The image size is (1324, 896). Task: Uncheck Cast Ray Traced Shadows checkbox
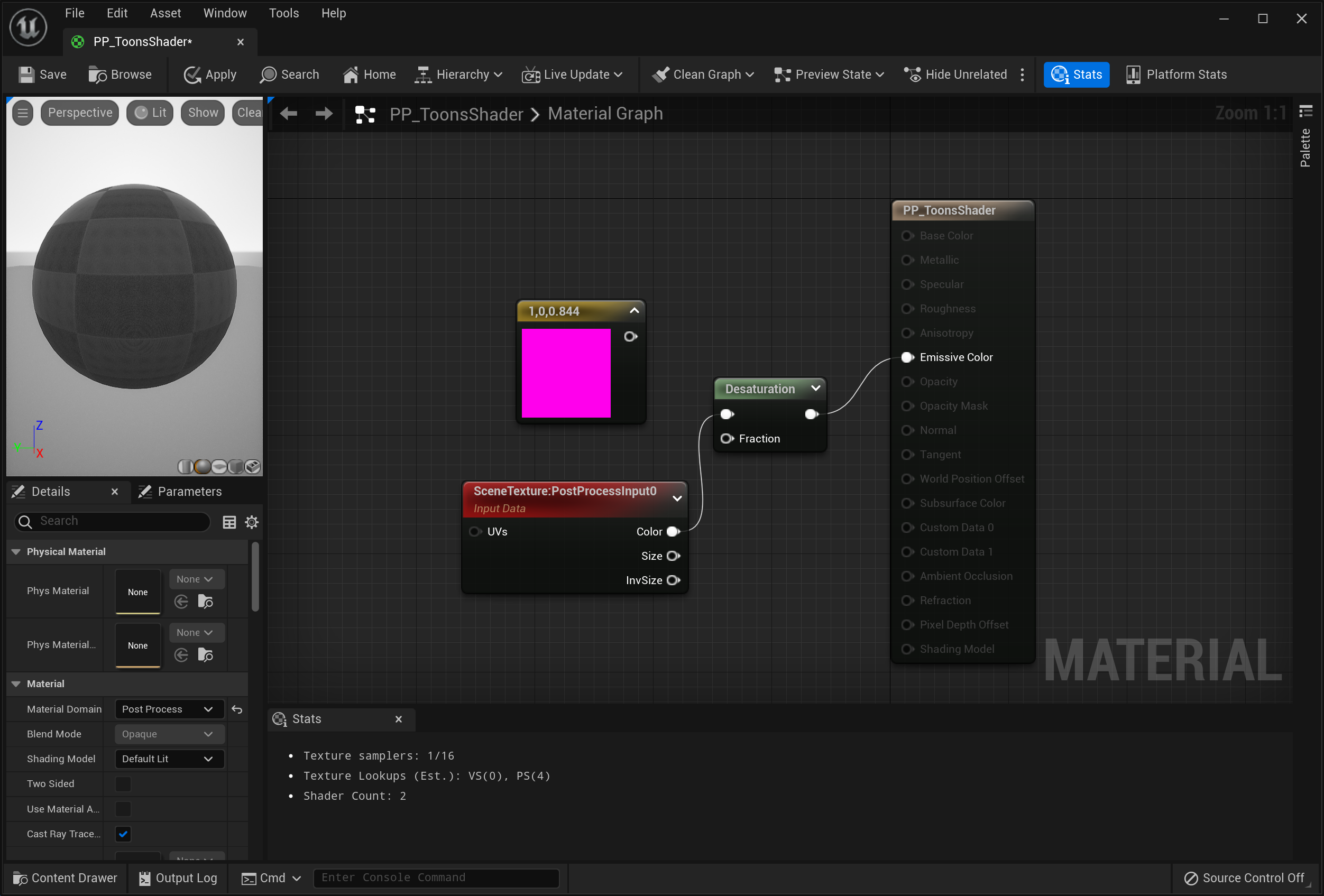point(123,834)
